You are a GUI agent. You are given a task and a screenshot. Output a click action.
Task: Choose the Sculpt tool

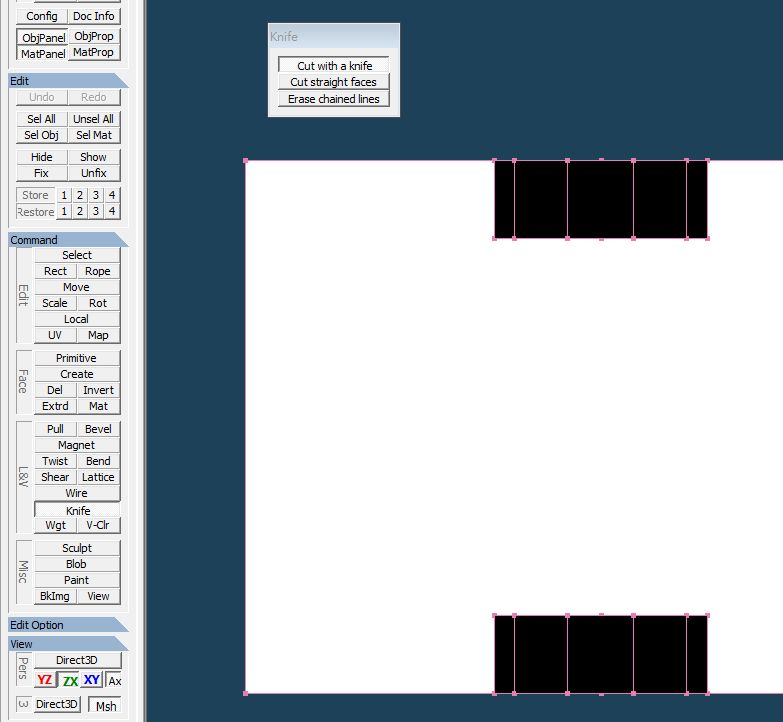(76, 548)
